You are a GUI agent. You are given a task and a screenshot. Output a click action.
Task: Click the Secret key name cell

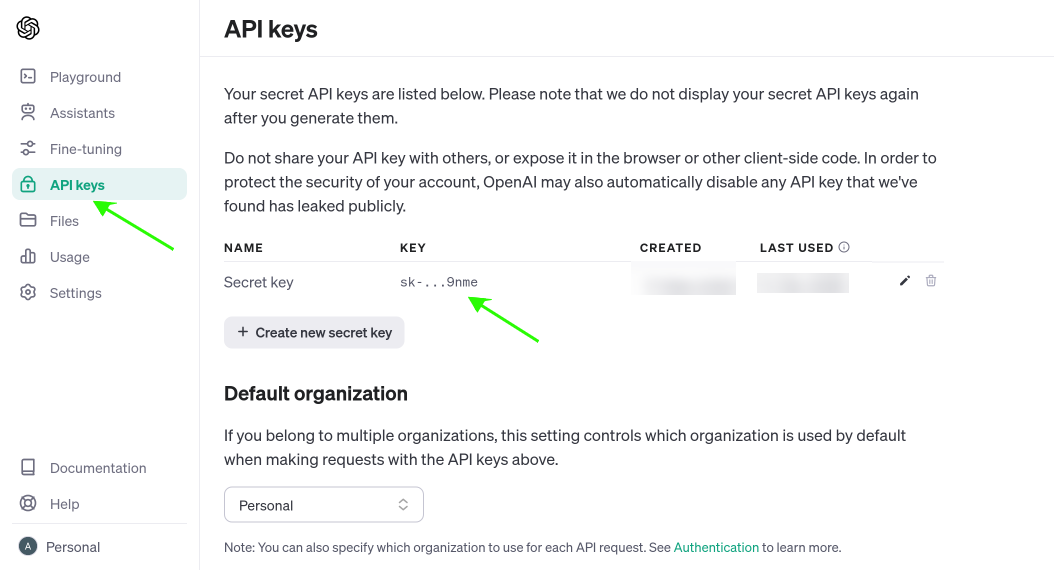(x=259, y=282)
